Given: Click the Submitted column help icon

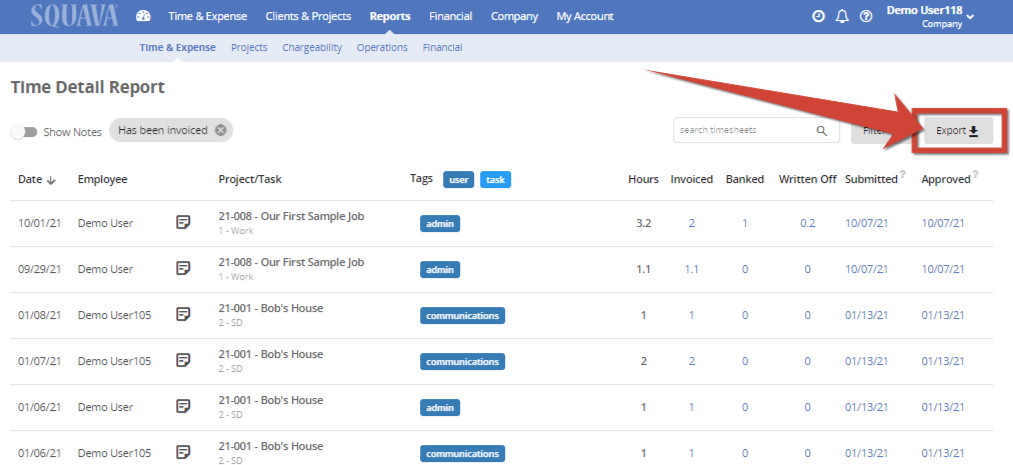Looking at the screenshot, I should (902, 174).
